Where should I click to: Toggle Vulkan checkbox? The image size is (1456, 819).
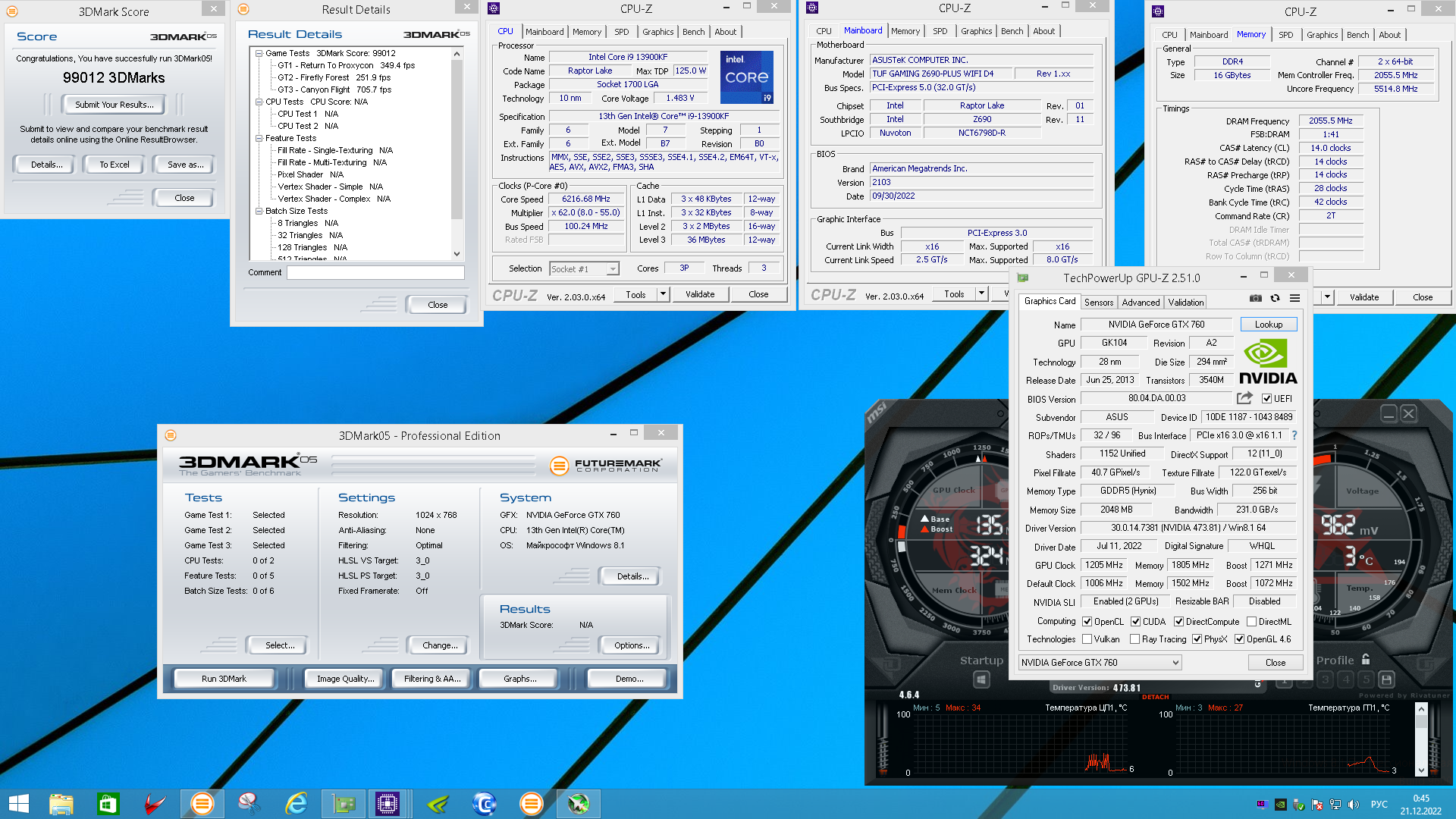click(1087, 639)
